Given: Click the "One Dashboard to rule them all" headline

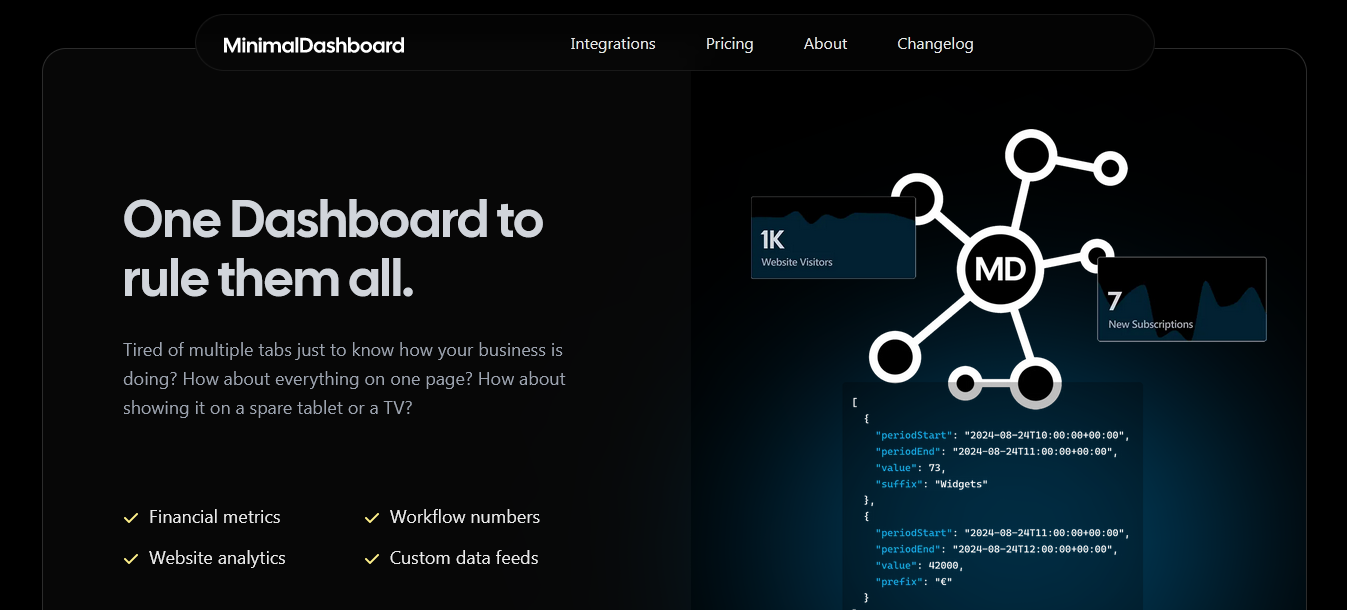Looking at the screenshot, I should [x=332, y=248].
